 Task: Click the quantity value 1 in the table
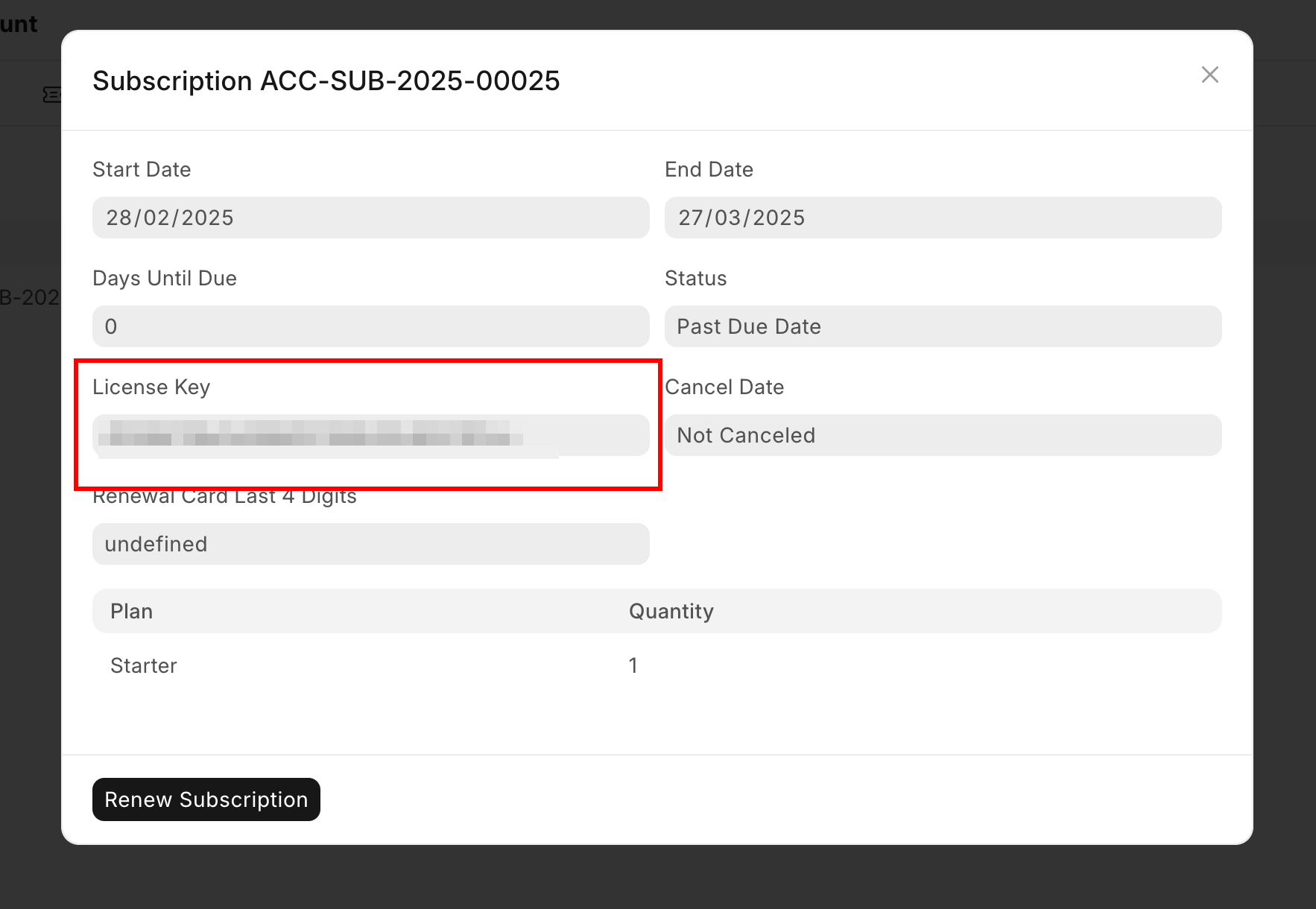click(633, 665)
